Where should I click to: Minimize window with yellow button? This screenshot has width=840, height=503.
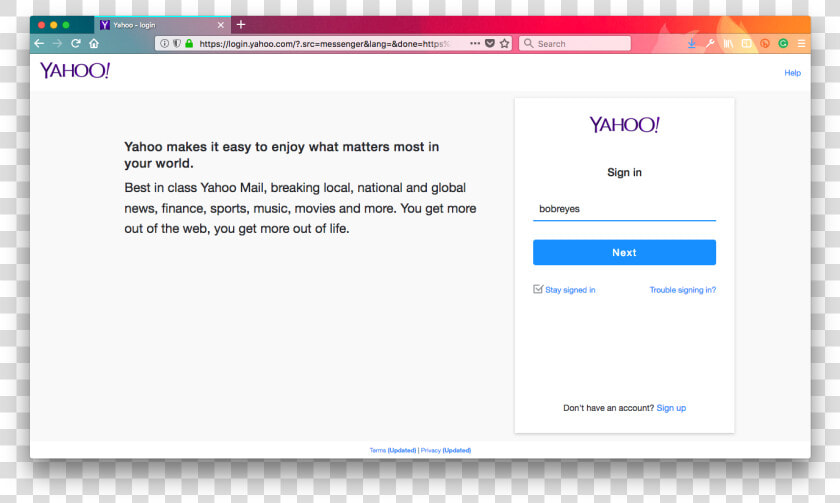[x=54, y=25]
